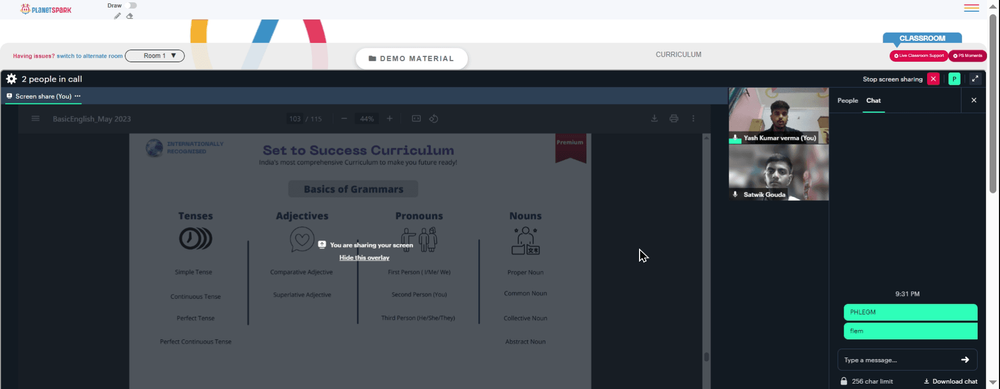1000x389 pixels.
Task: Open PDF more actions menu
Action: coord(693,119)
